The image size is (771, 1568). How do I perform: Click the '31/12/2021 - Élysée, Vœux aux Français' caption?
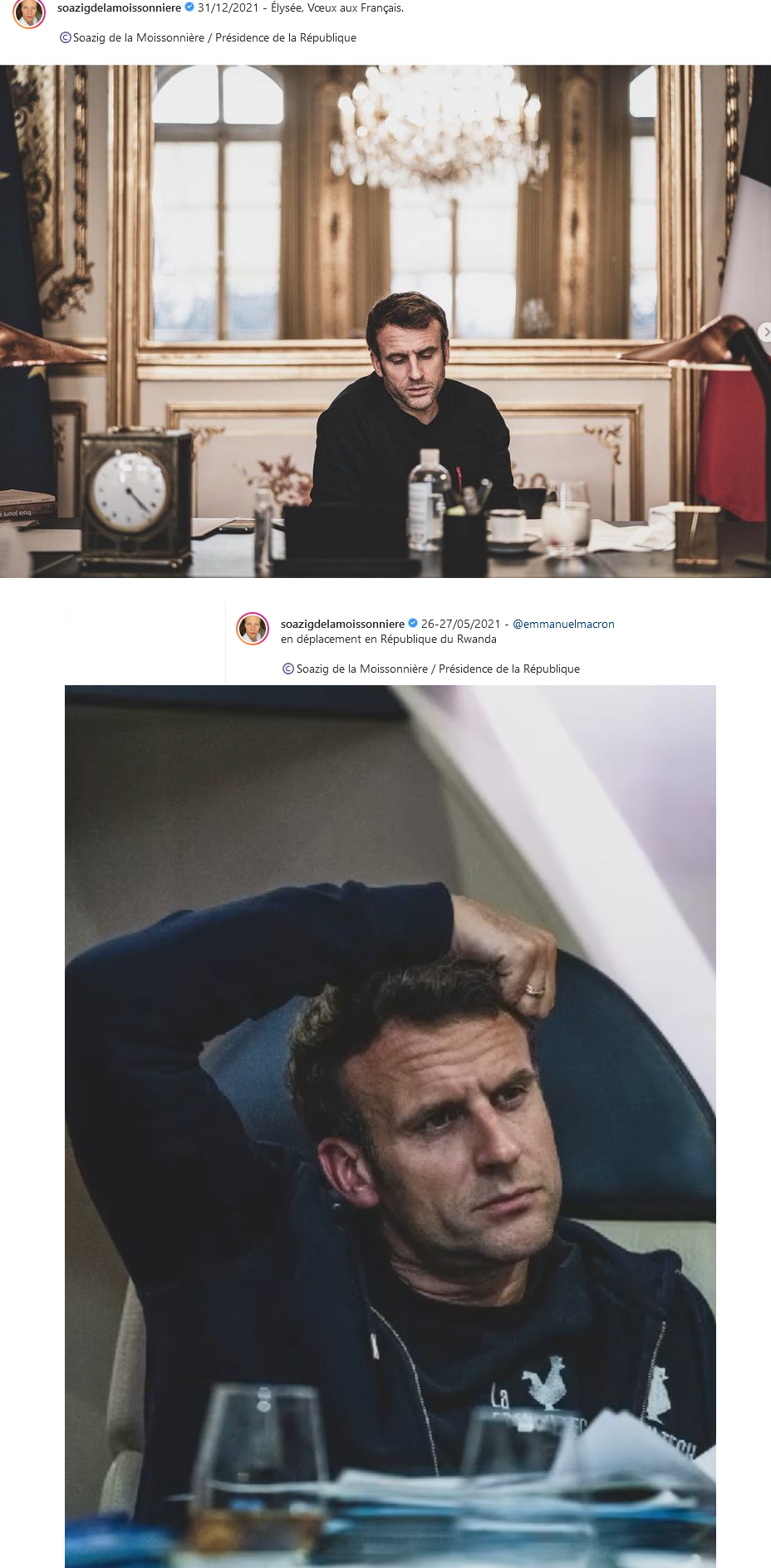coord(301,7)
